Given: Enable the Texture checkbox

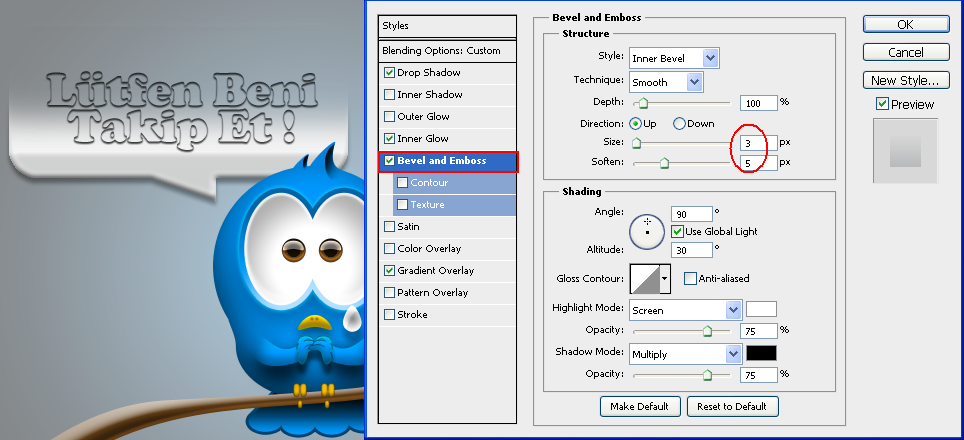Looking at the screenshot, I should pyautogui.click(x=402, y=205).
